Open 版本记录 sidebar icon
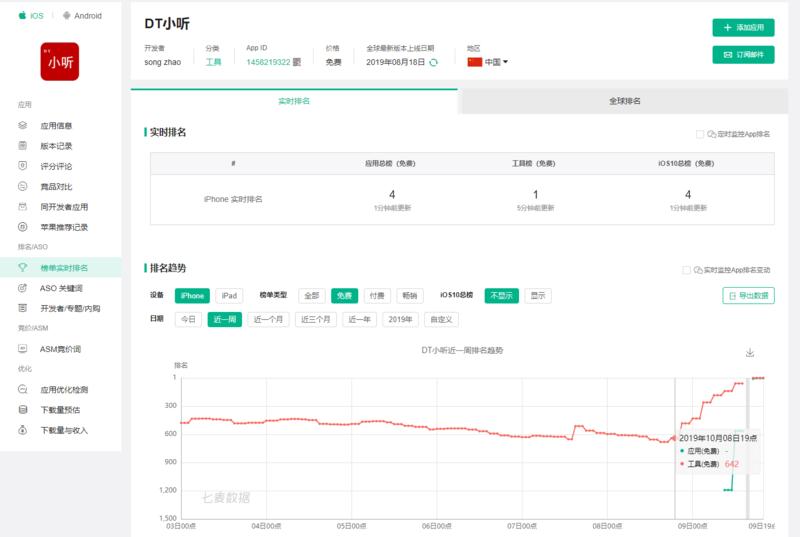The image size is (800, 537). click(x=22, y=146)
